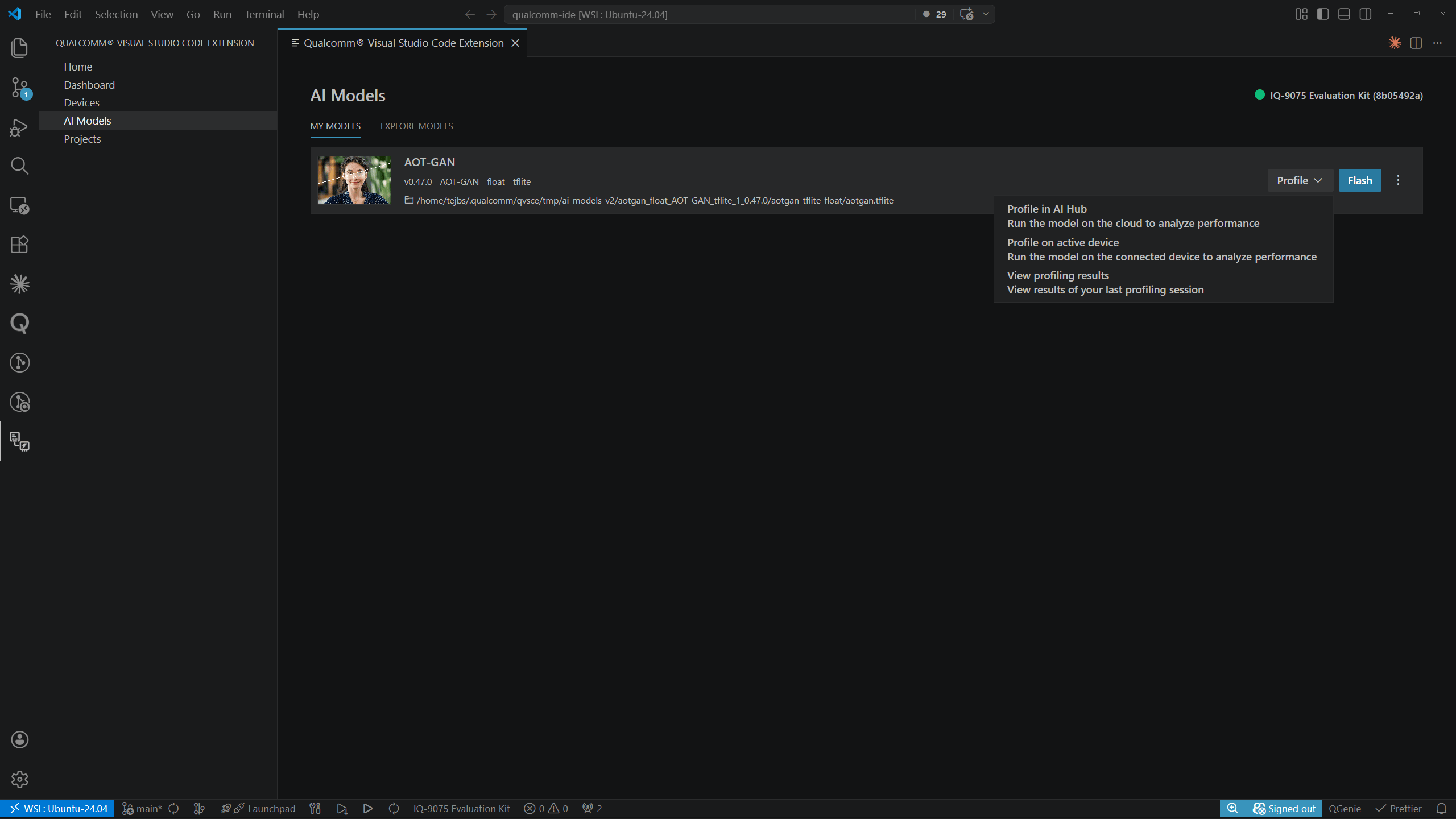Click the AOT-GAN model thumbnail
Screen dimensions: 1456x819
click(354, 180)
